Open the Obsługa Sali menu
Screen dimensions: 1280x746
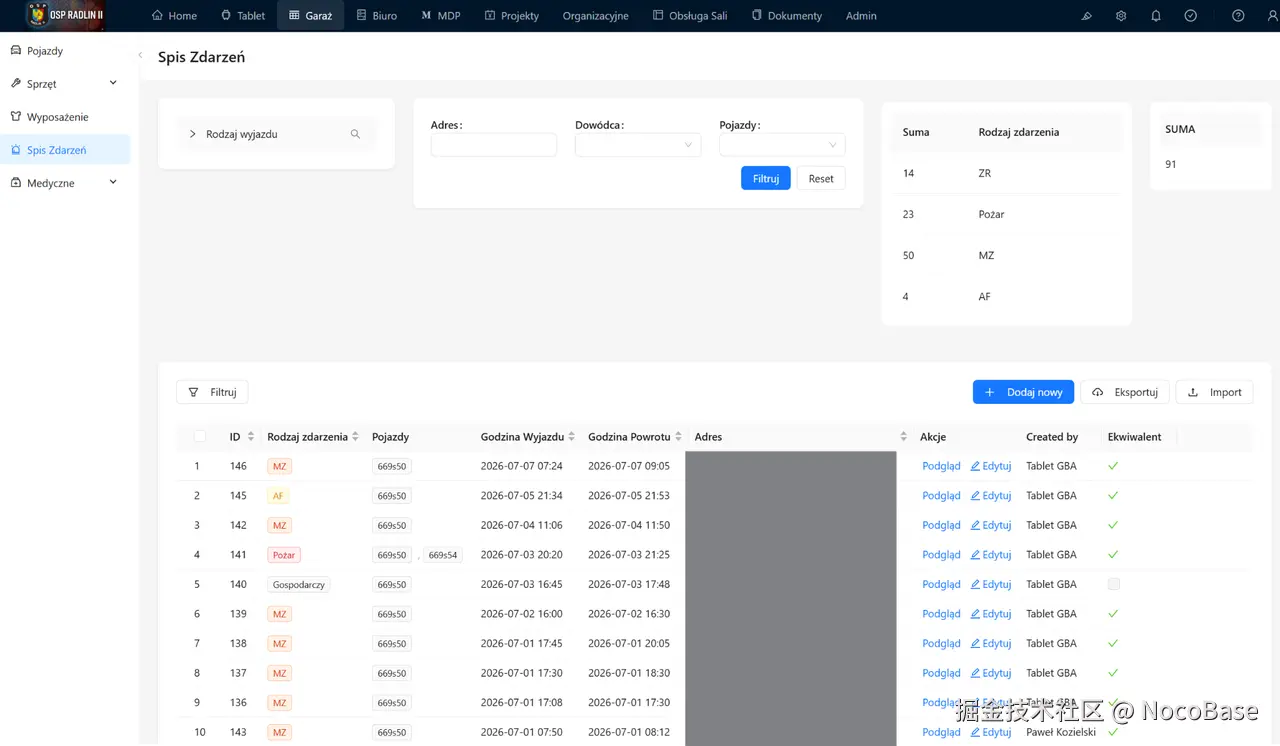pyautogui.click(x=690, y=16)
